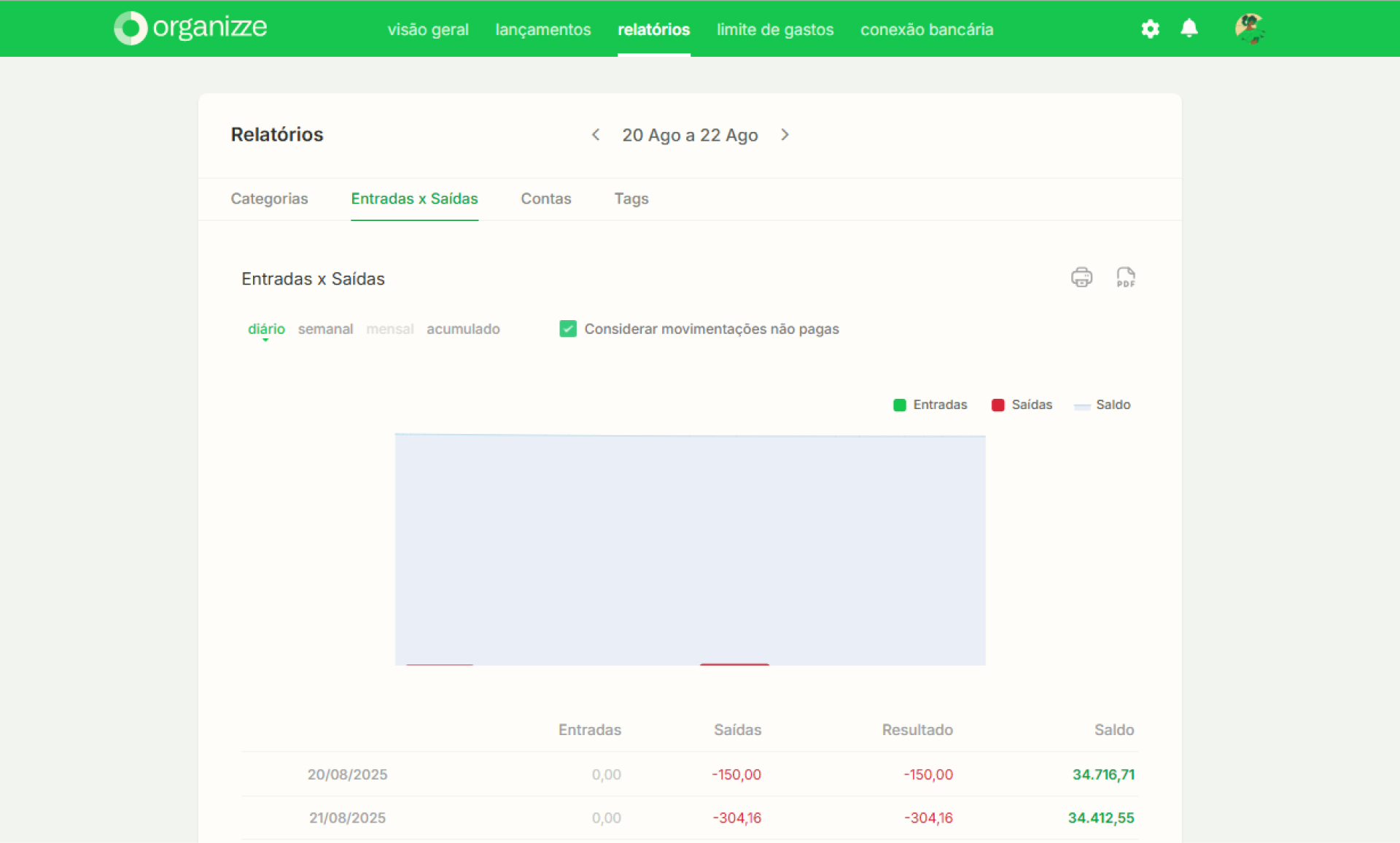Open the notifications bell
The image size is (1400, 843).
[1189, 28]
